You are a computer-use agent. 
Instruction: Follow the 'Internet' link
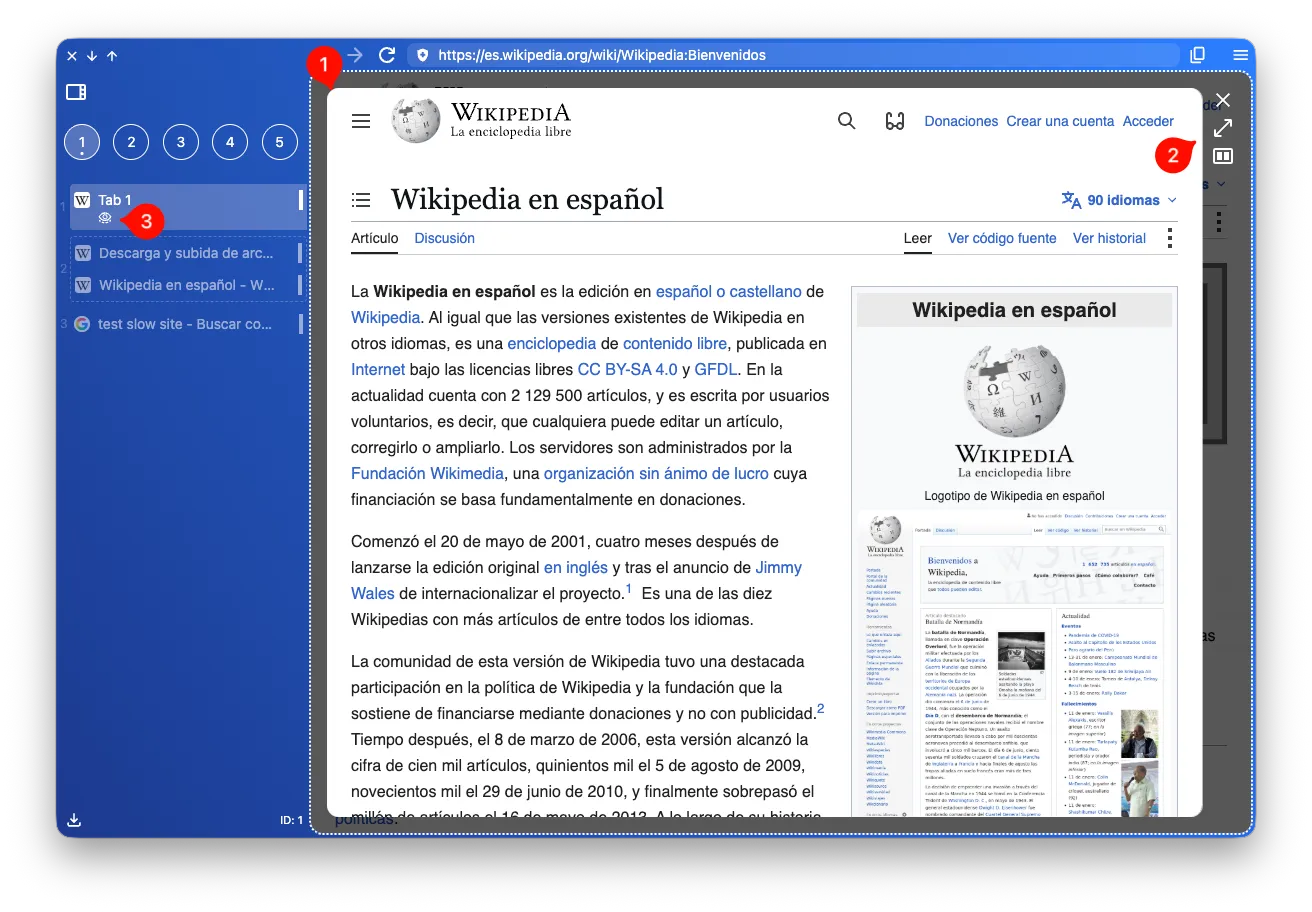click(378, 370)
